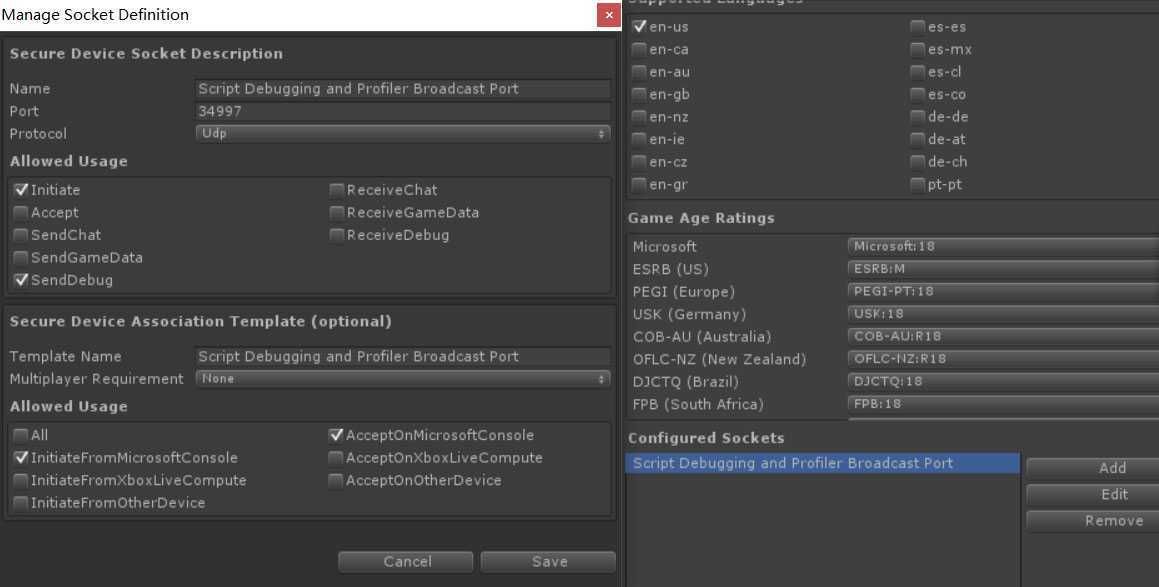Enable the es-cl language
This screenshot has width=1159, height=587.
tap(918, 72)
